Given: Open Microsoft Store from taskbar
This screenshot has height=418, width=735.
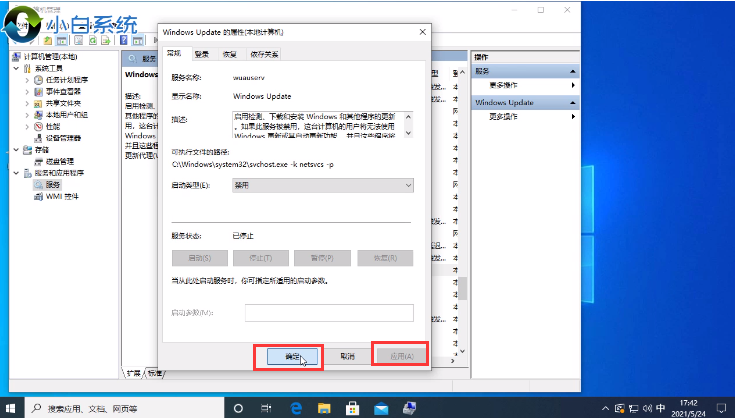Looking at the screenshot, I should pyautogui.click(x=352, y=408).
